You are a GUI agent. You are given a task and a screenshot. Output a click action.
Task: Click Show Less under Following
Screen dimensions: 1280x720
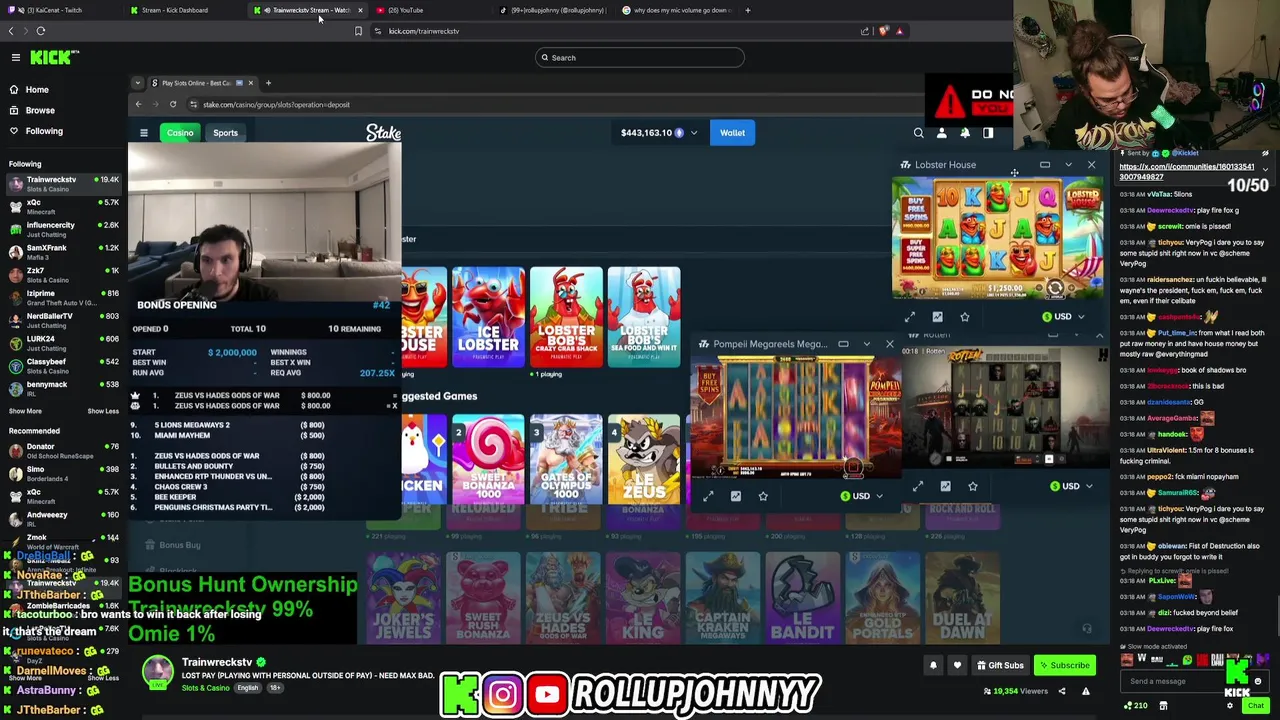pyautogui.click(x=103, y=411)
